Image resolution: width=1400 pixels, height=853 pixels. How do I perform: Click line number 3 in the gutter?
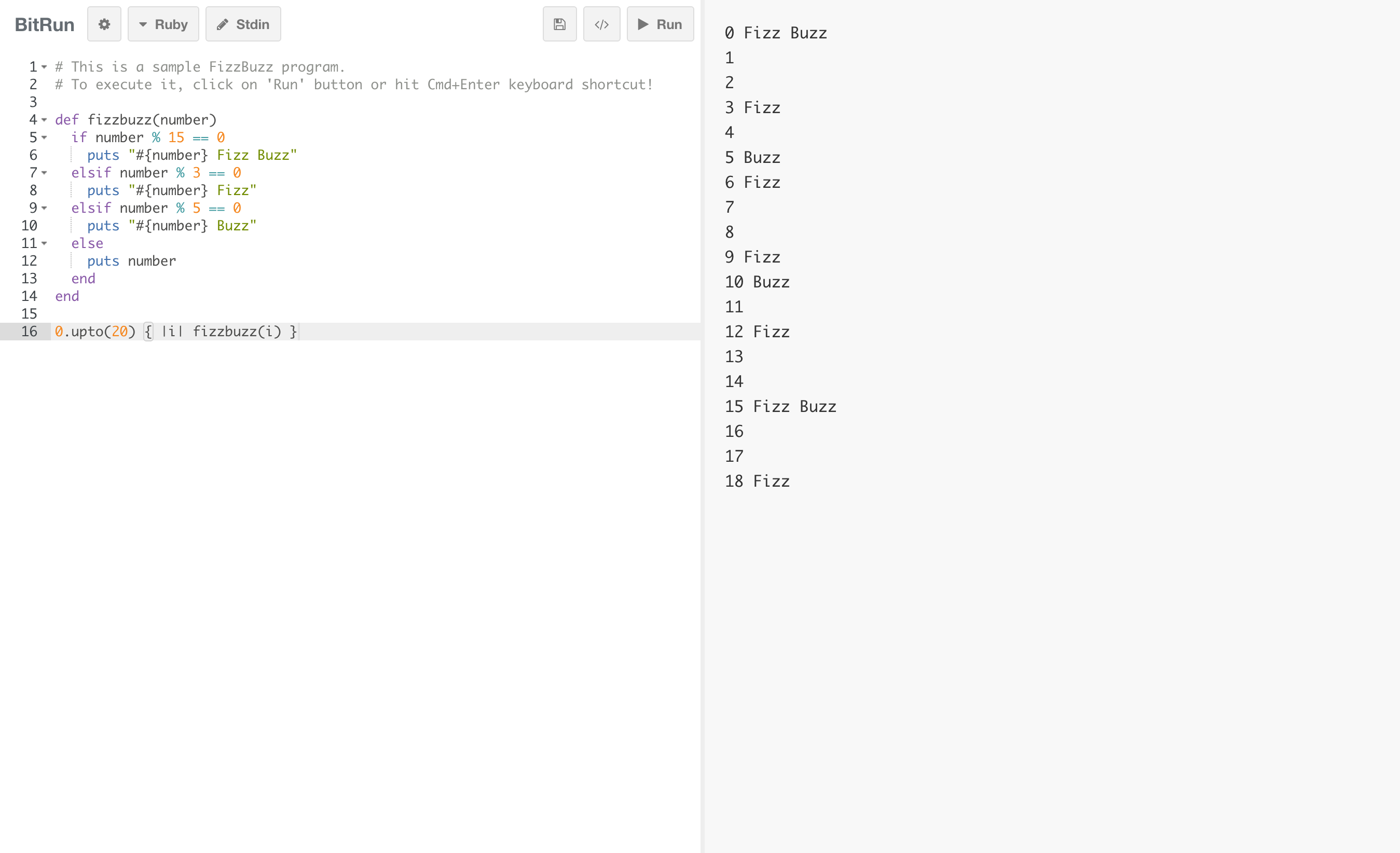point(33,102)
